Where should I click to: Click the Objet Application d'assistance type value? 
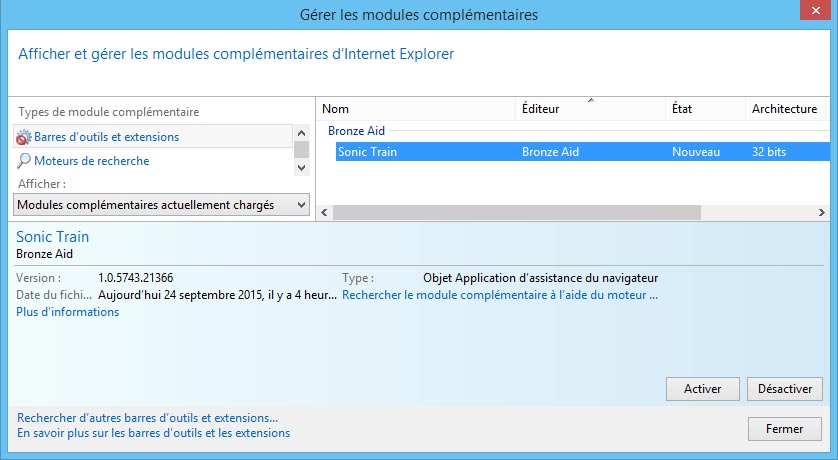[540, 278]
